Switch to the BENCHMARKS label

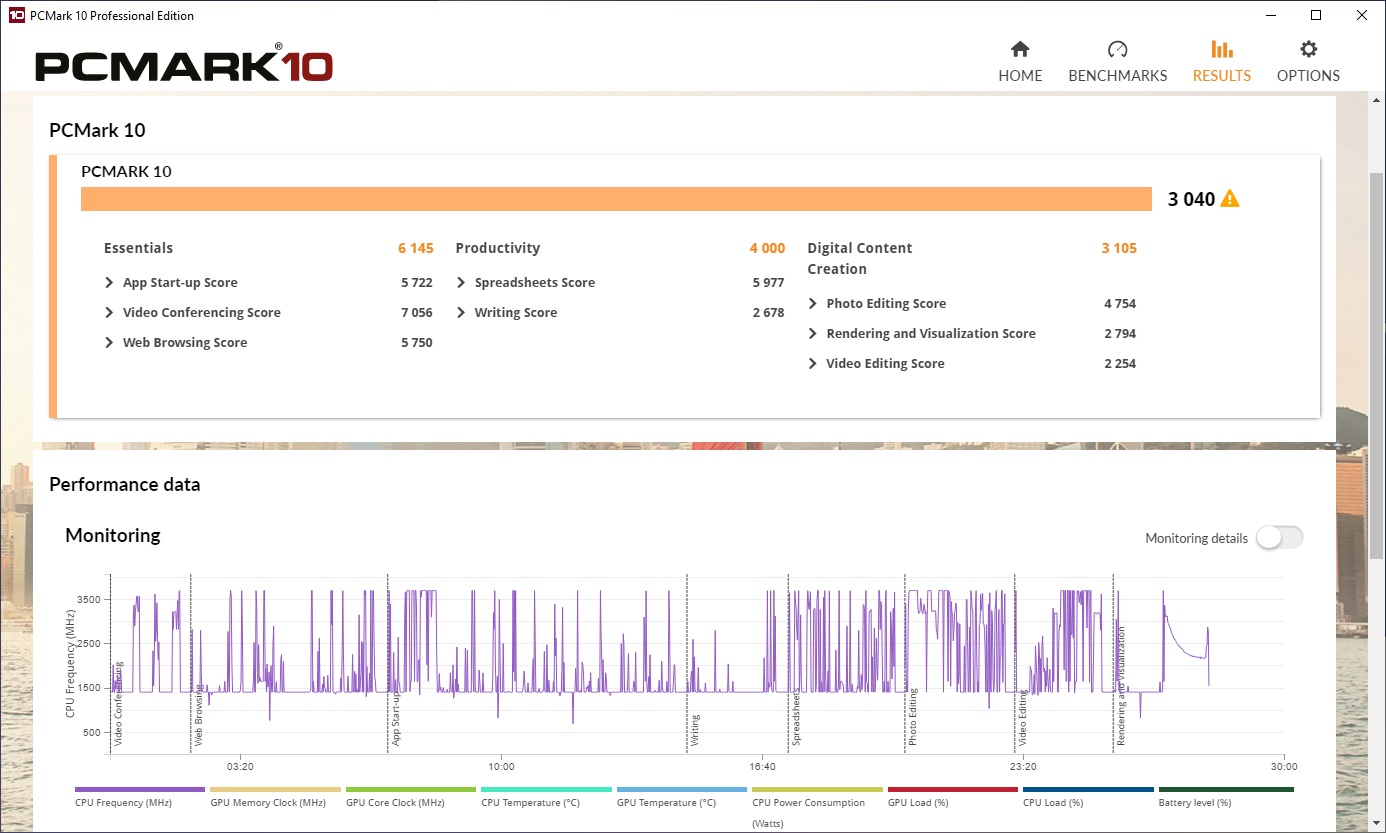1117,76
